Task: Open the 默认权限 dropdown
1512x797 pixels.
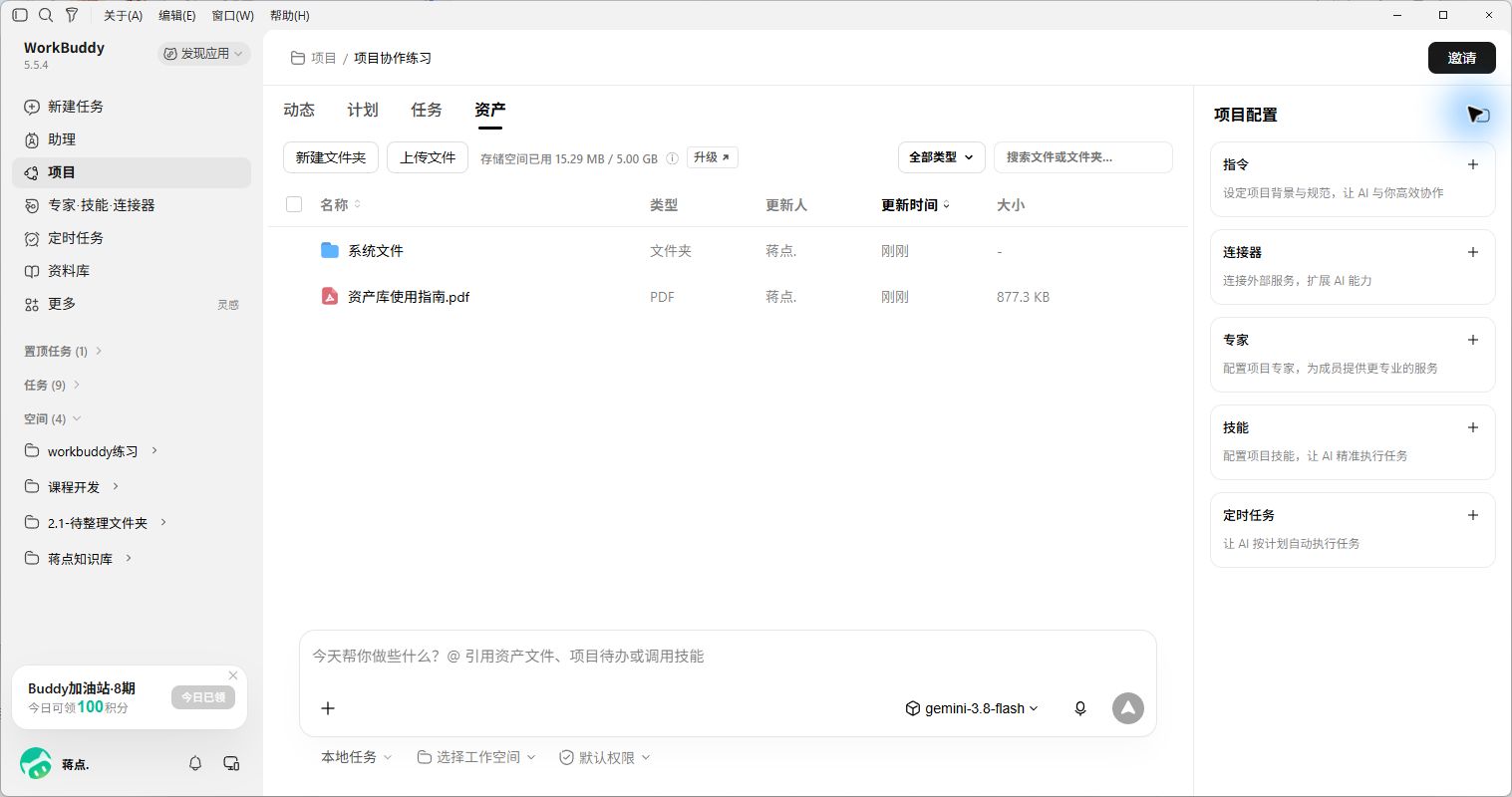Action: pyautogui.click(x=605, y=757)
